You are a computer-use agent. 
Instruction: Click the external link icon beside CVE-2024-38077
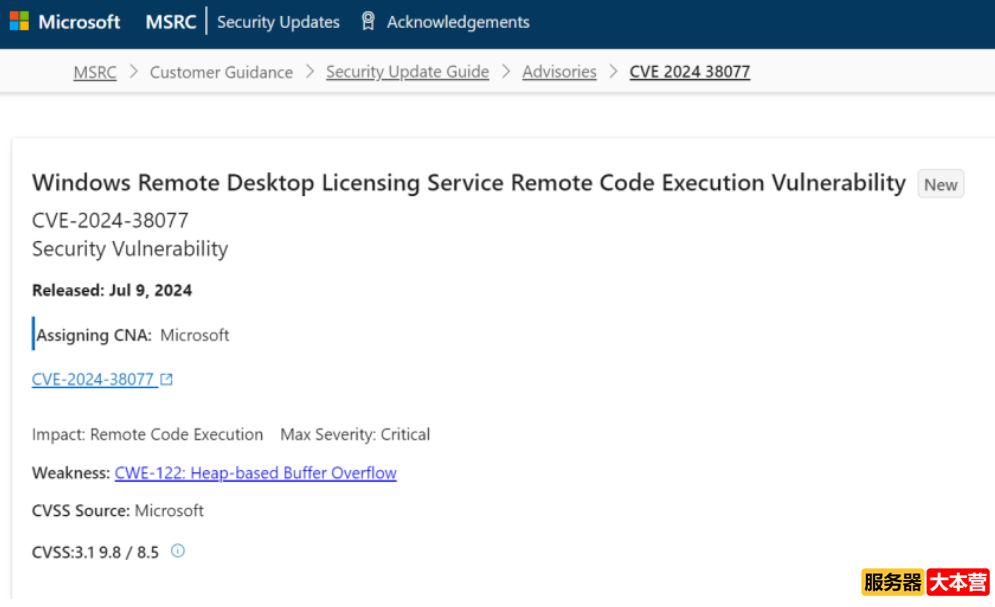tap(167, 379)
